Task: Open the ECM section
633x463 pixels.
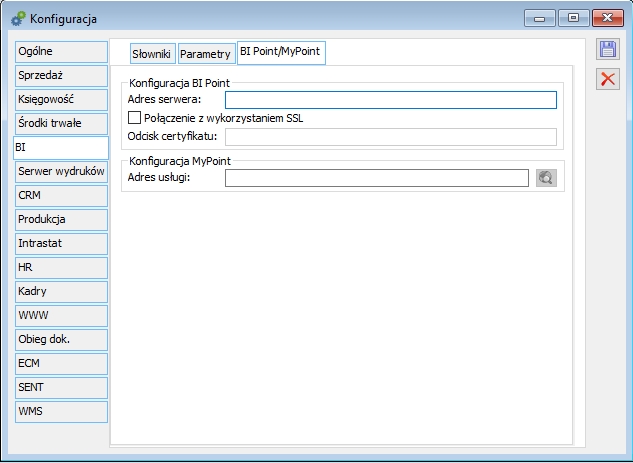Action: point(61,364)
